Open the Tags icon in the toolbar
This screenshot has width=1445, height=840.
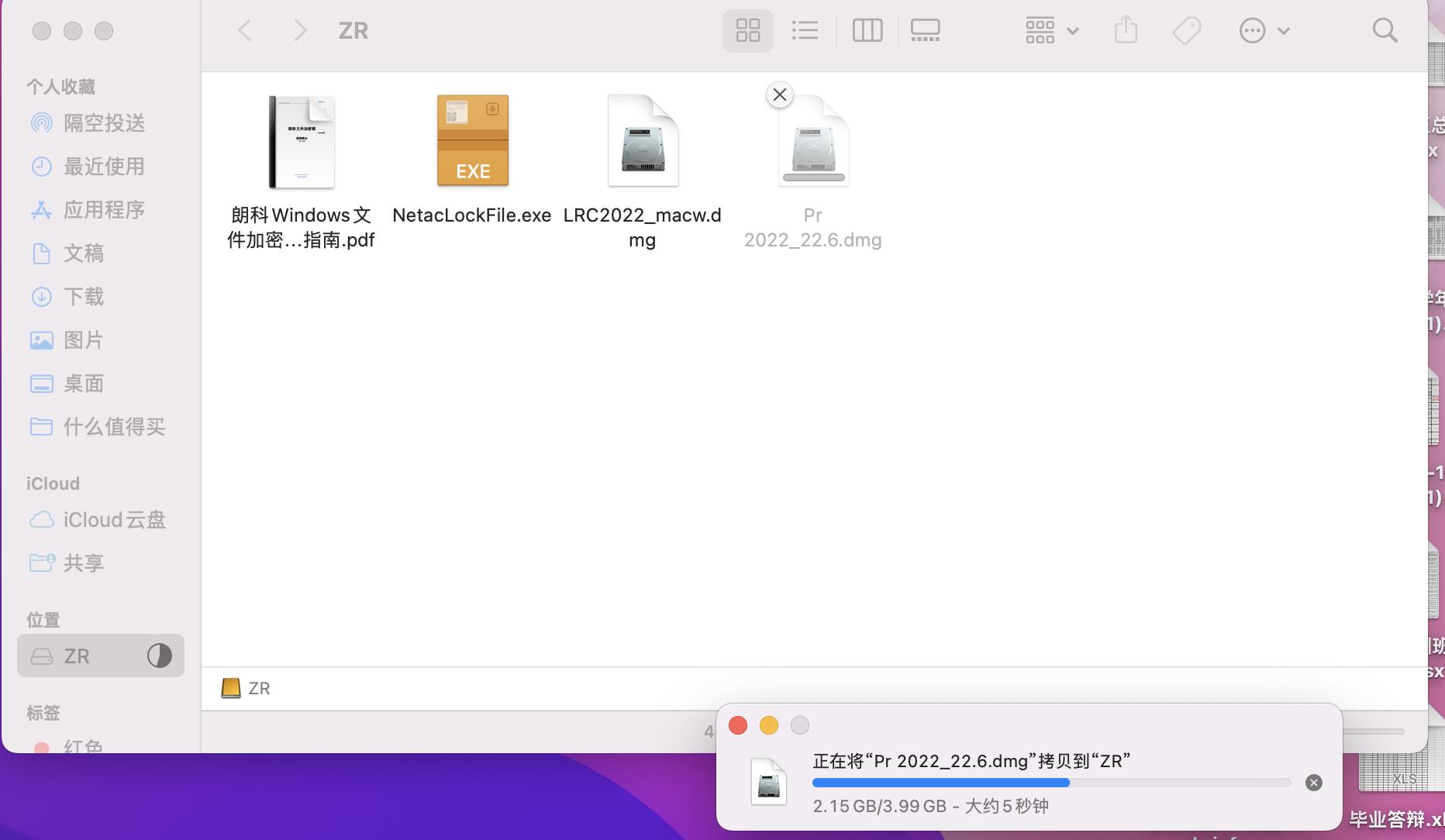coord(1186,30)
